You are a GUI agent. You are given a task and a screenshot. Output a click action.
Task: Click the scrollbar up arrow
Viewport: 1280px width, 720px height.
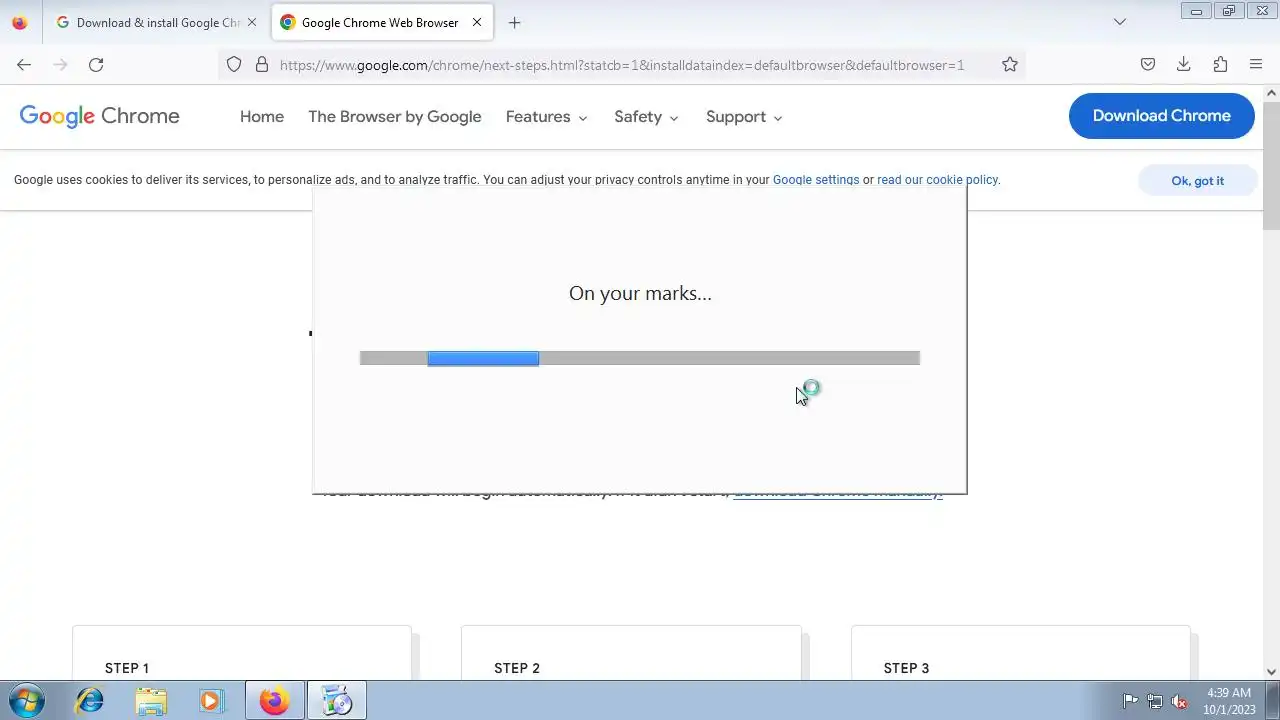pyautogui.click(x=1272, y=93)
